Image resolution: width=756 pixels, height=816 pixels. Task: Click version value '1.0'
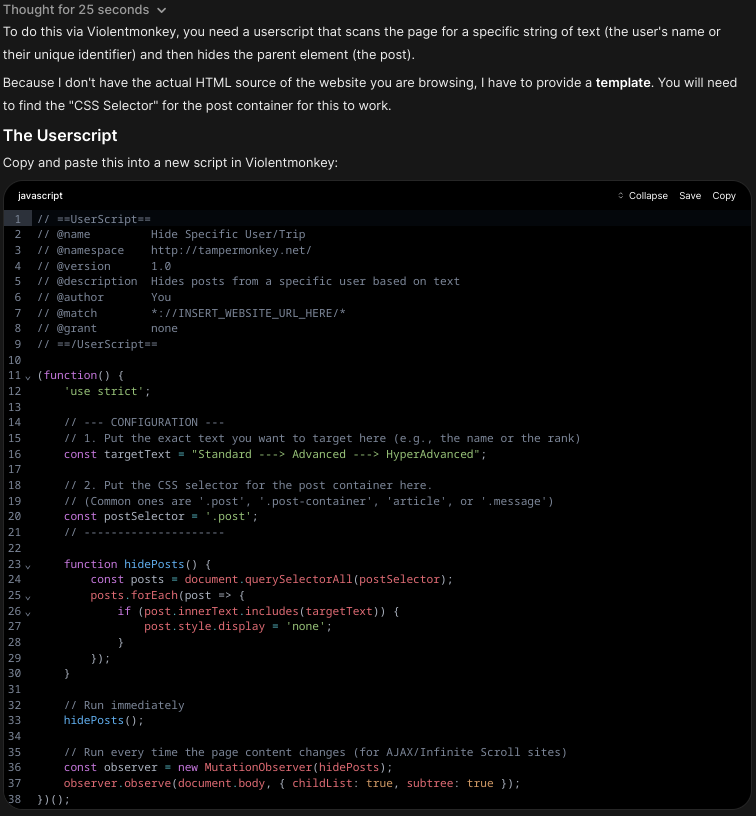pyautogui.click(x=161, y=266)
